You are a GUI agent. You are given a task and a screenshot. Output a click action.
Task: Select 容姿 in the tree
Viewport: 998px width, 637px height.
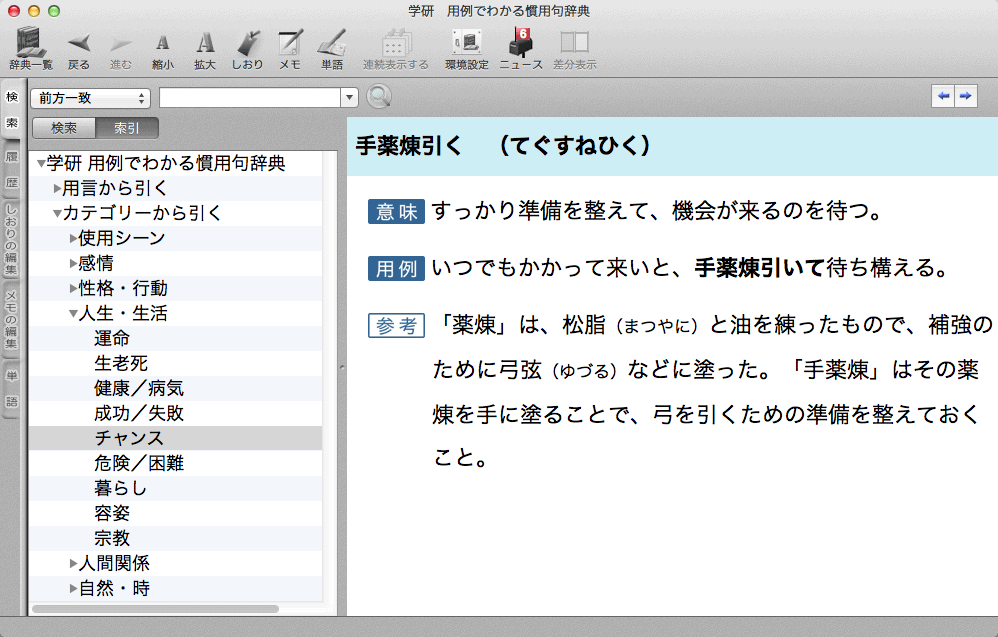pyautogui.click(x=112, y=514)
